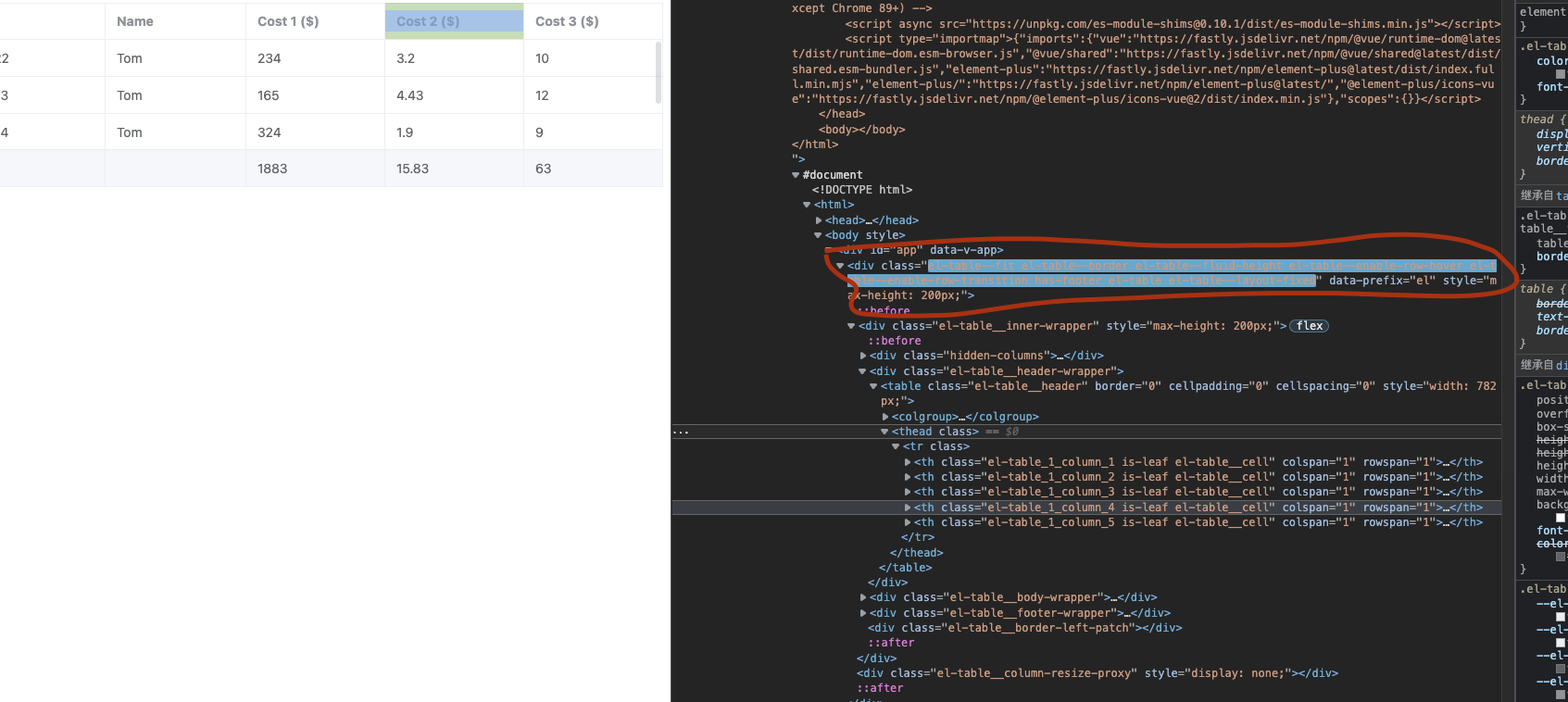This screenshot has width=1568, height=702.
Task: Open swatch under the struck-through color property
Action: [1561, 557]
